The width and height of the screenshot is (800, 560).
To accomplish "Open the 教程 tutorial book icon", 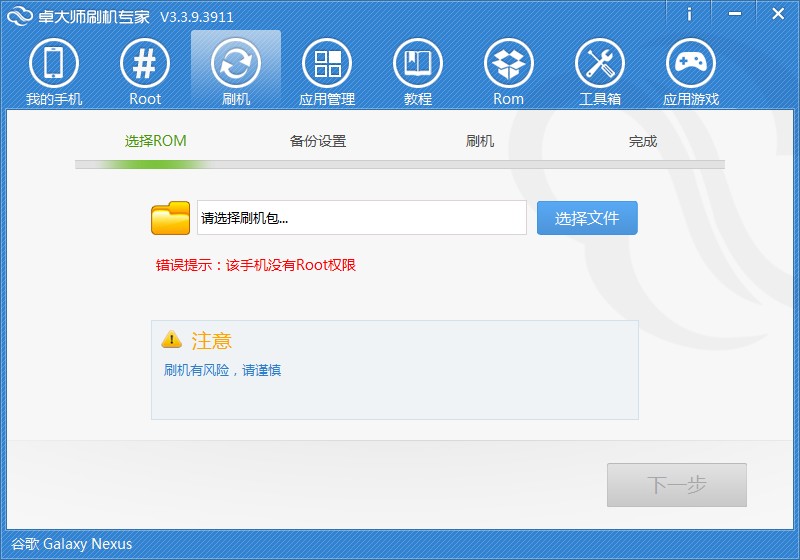I will (x=418, y=63).
